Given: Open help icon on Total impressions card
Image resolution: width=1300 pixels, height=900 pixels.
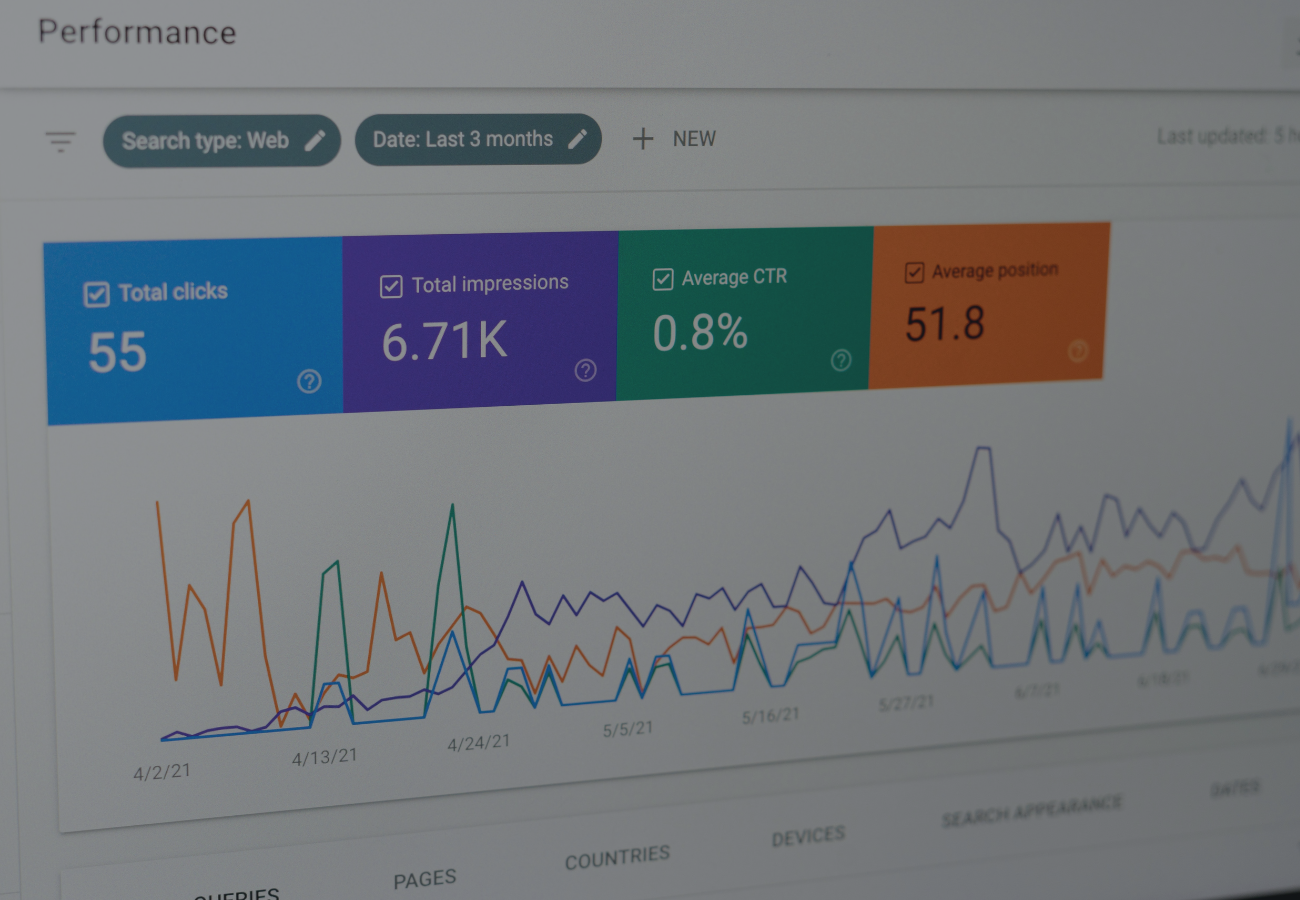Looking at the screenshot, I should [585, 370].
